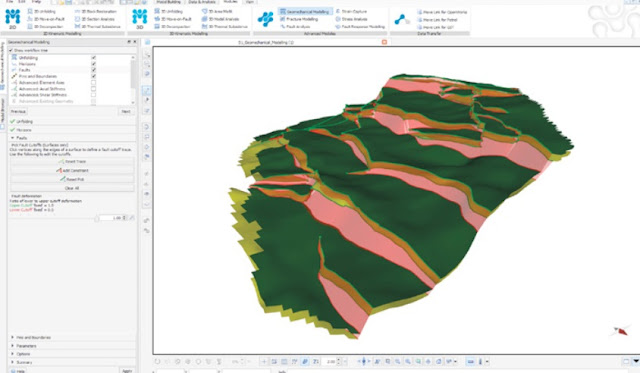Viewport: 640px width, 373px height.
Task: Open the 3D Move-on-Fault tool
Action: [173, 19]
